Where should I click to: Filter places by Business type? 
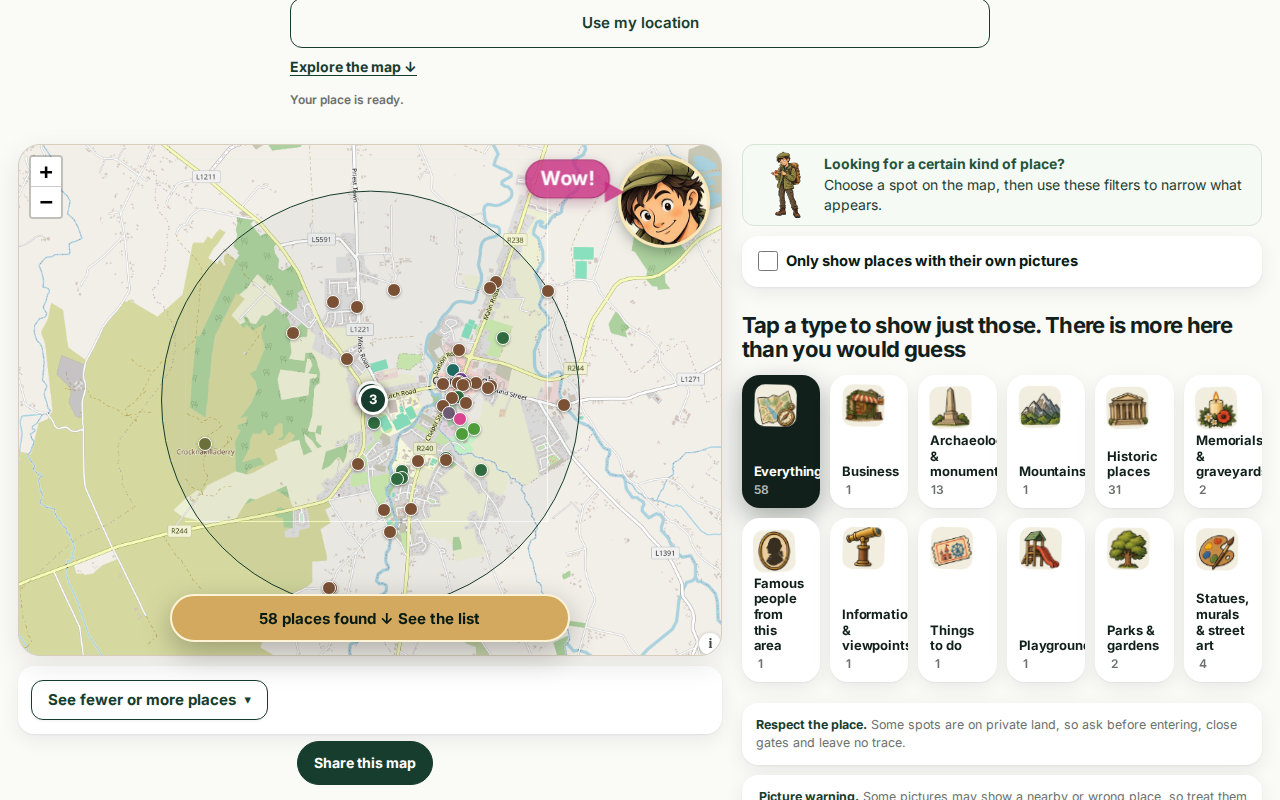[x=869, y=441]
